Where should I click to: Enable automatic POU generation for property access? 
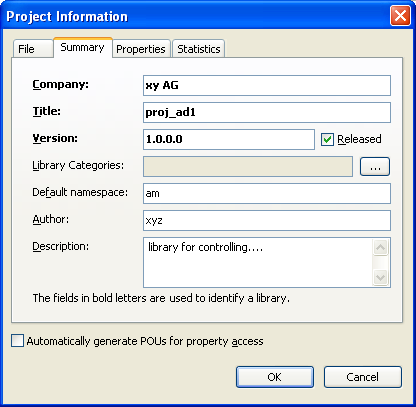pos(17,341)
